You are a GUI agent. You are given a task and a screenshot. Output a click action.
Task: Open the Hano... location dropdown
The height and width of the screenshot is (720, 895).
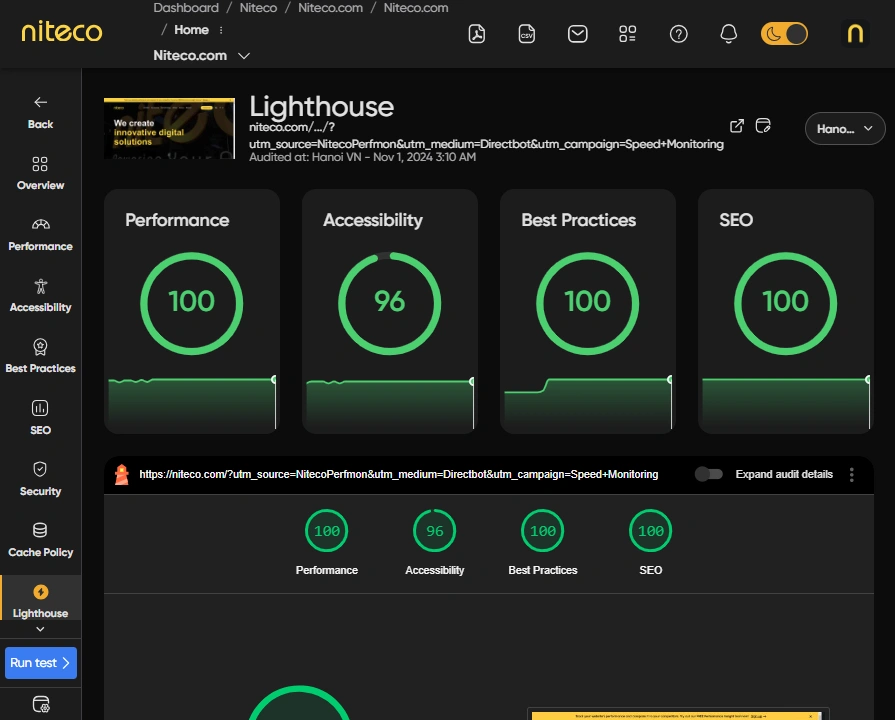tap(845, 128)
